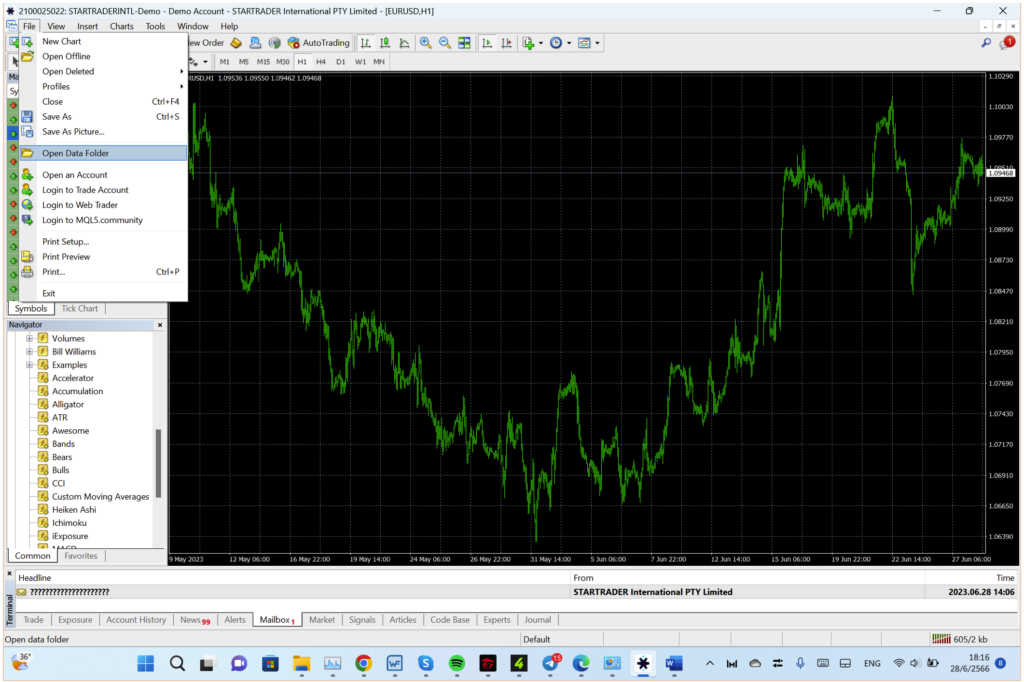Switch to the M15 timeframe
Screen dimensions: 1024x682
(x=263, y=62)
